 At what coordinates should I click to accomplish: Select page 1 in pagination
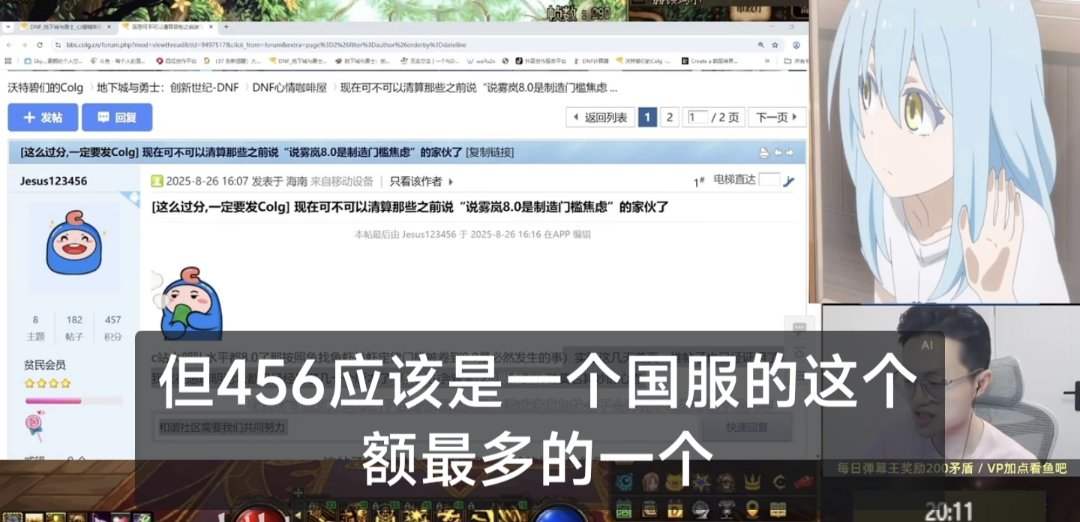[x=647, y=117]
